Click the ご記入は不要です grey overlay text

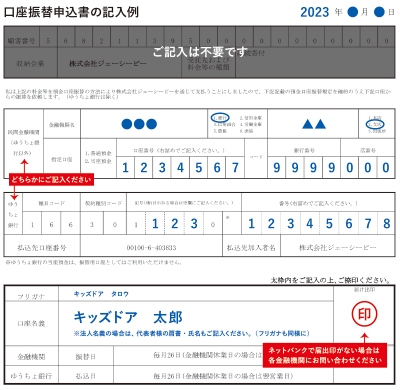coord(200,52)
